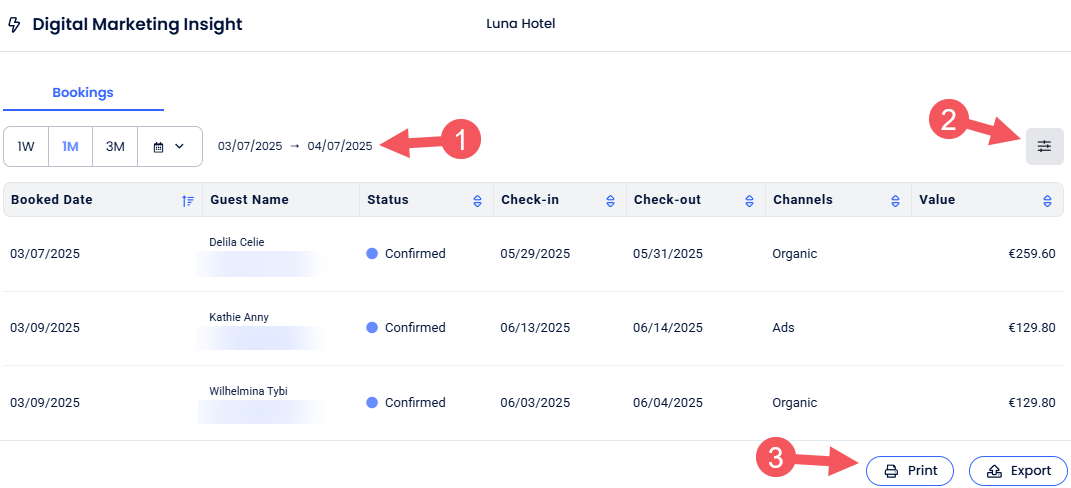Sort by Value column icon
Viewport: 1071px width, 488px height.
point(1047,200)
